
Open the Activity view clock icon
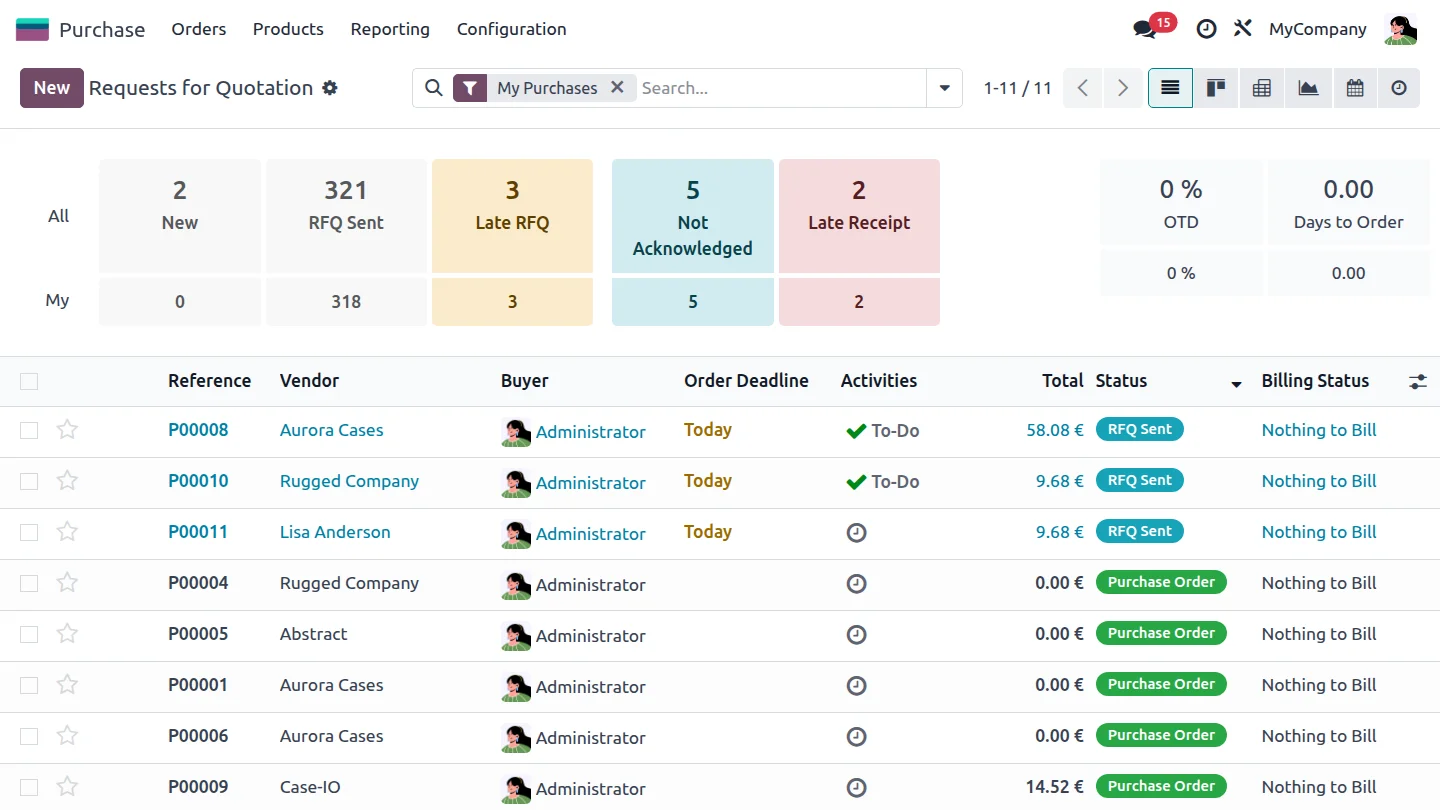tap(1399, 88)
